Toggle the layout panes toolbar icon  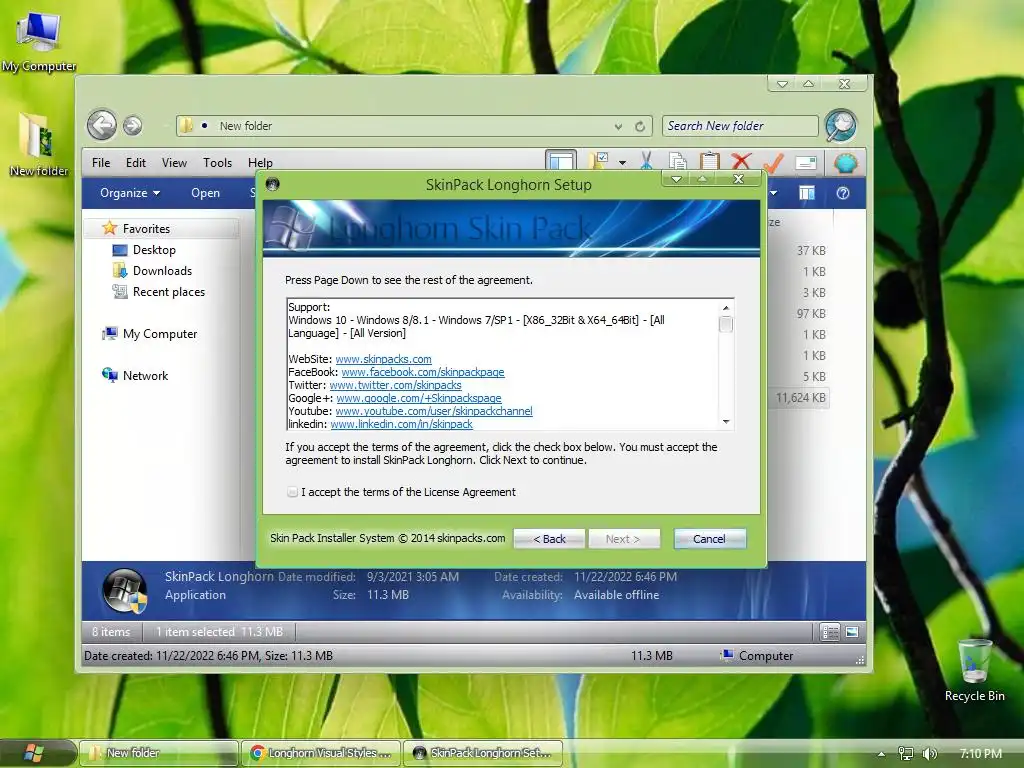(x=560, y=161)
